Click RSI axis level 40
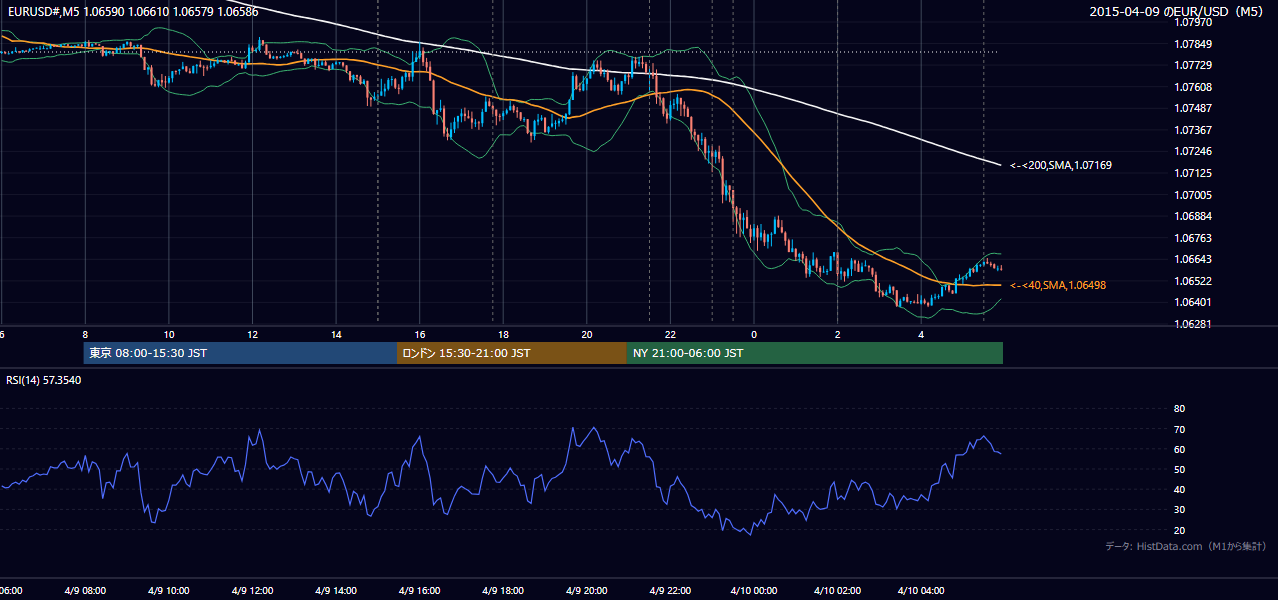Screen dimensions: 1278x600 [1179, 489]
